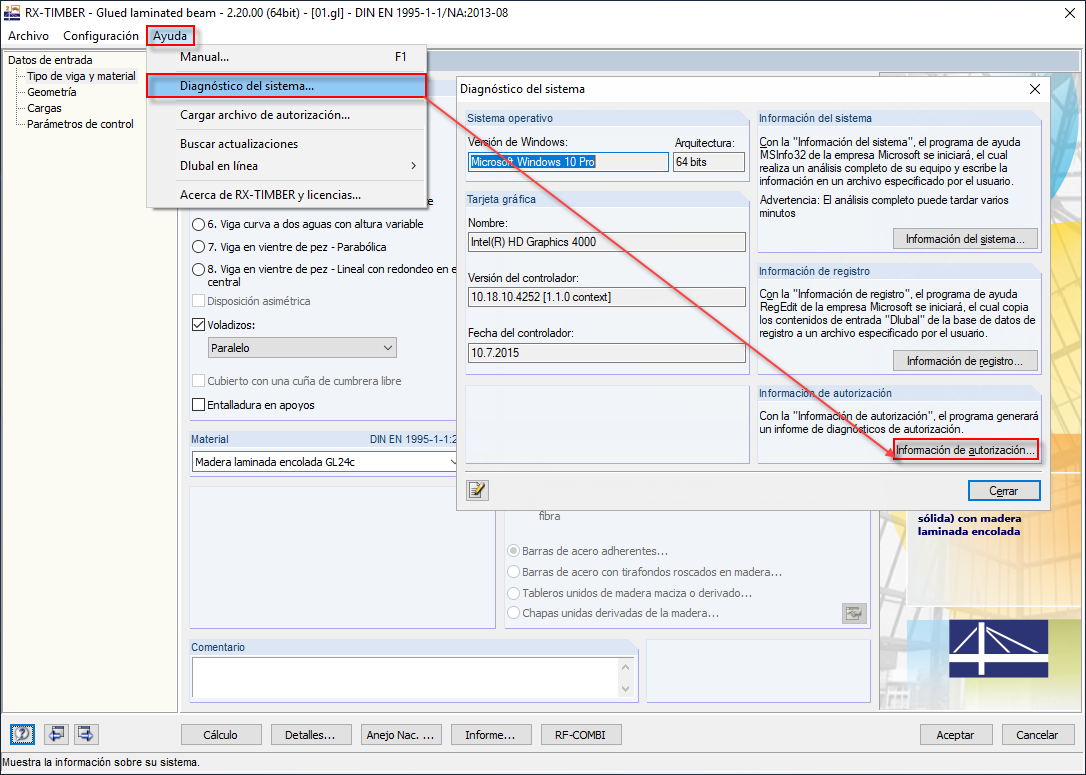Toggle Cubierto con una cuña de cumbrera libre
The height and width of the screenshot is (775, 1086).
coord(198,381)
